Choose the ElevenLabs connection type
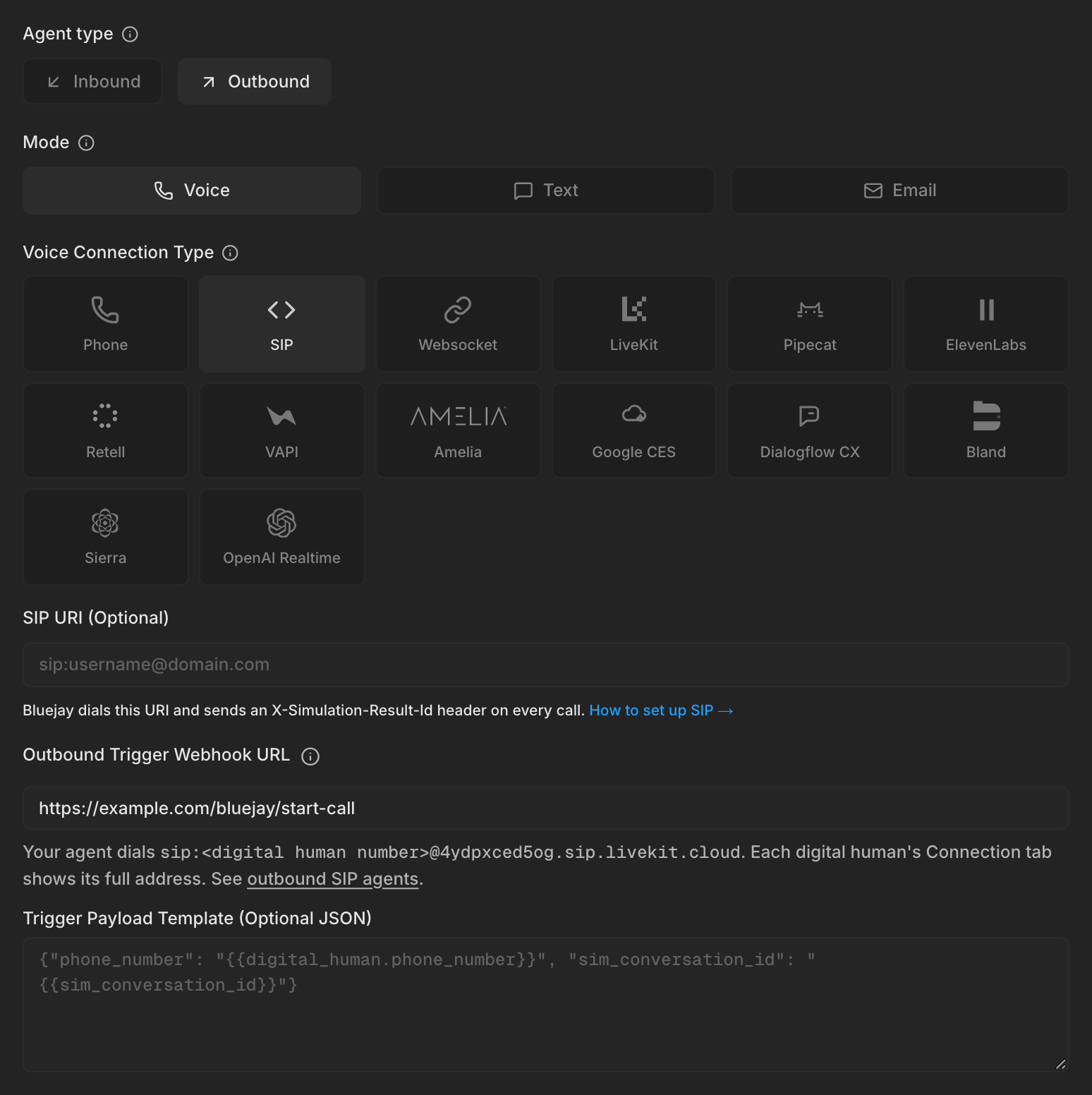Viewport: 1092px width, 1095px height. coord(986,324)
